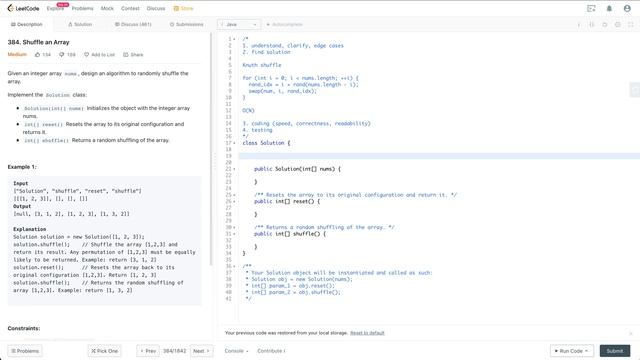Open the playground icon in top bar
The height and width of the screenshot is (360, 640).
click(591, 8)
